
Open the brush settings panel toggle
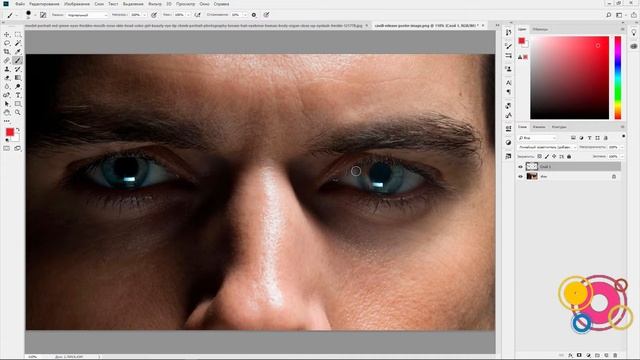[x=43, y=15]
